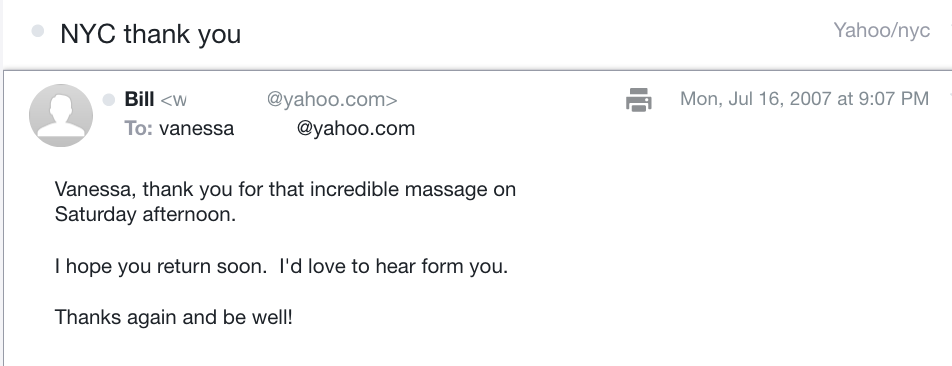Click the Mon, Jul 16, 2007 timestamp
Screen dimensions: 952x366
pyautogui.click(x=804, y=98)
